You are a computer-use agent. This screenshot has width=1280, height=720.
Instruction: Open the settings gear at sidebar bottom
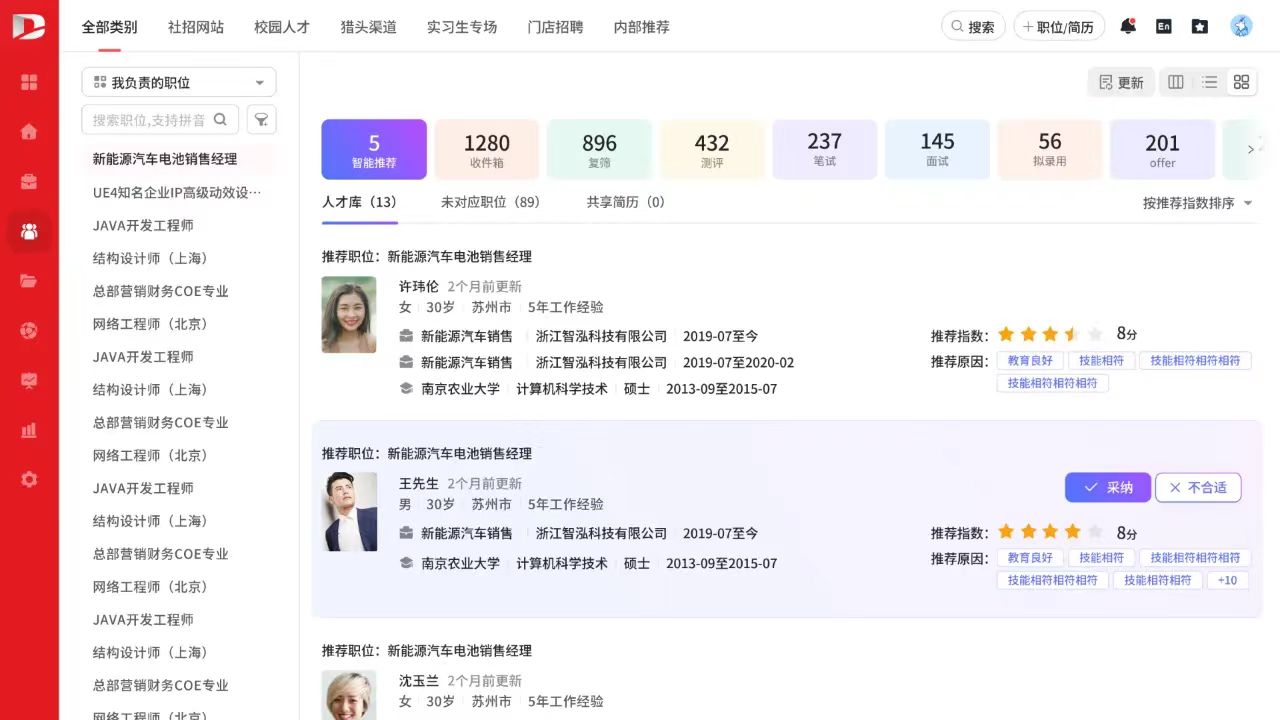28,478
